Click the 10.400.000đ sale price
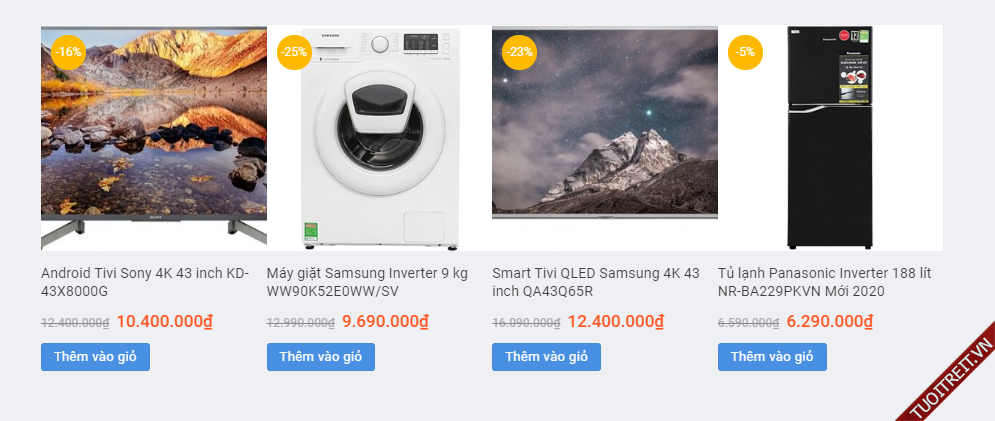 (x=165, y=322)
